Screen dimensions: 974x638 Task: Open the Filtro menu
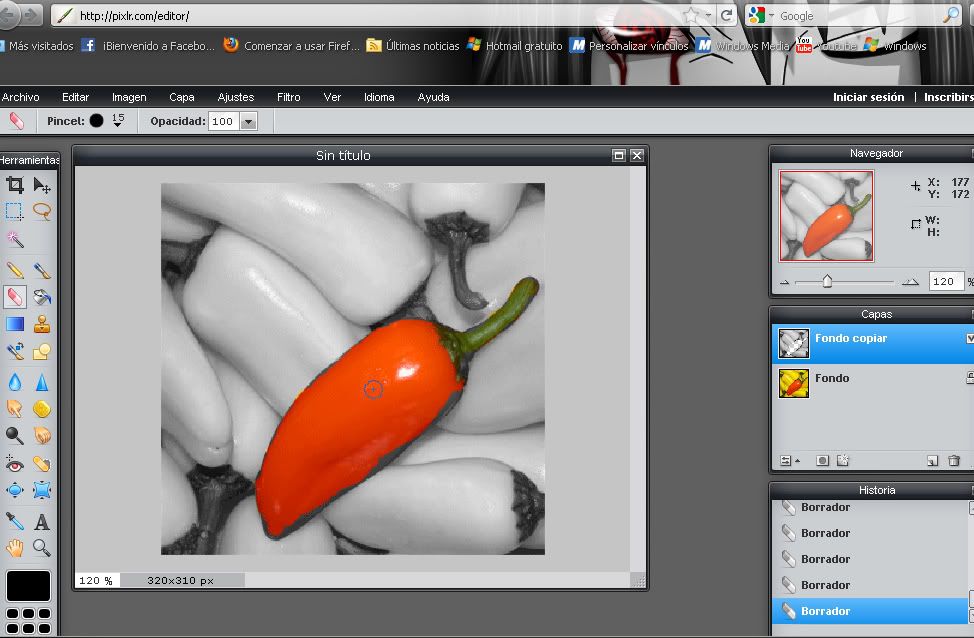point(288,97)
